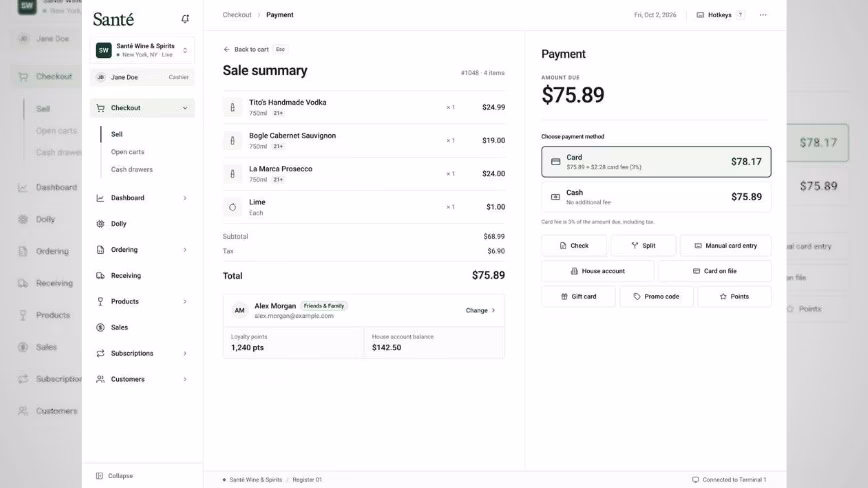Click the Lime item icon
The image size is (868, 488).
pos(232,207)
